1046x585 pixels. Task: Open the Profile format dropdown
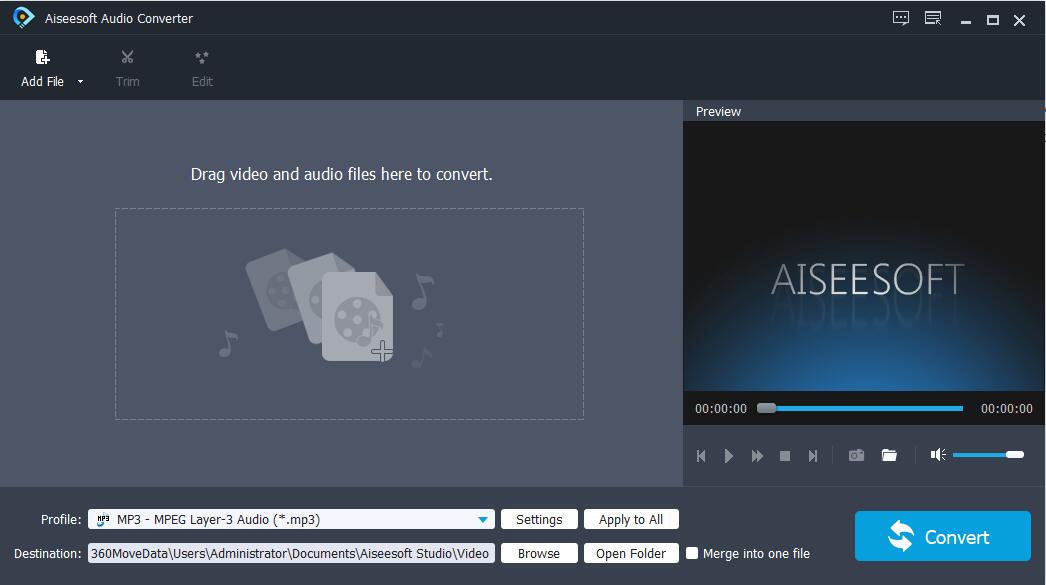click(484, 519)
